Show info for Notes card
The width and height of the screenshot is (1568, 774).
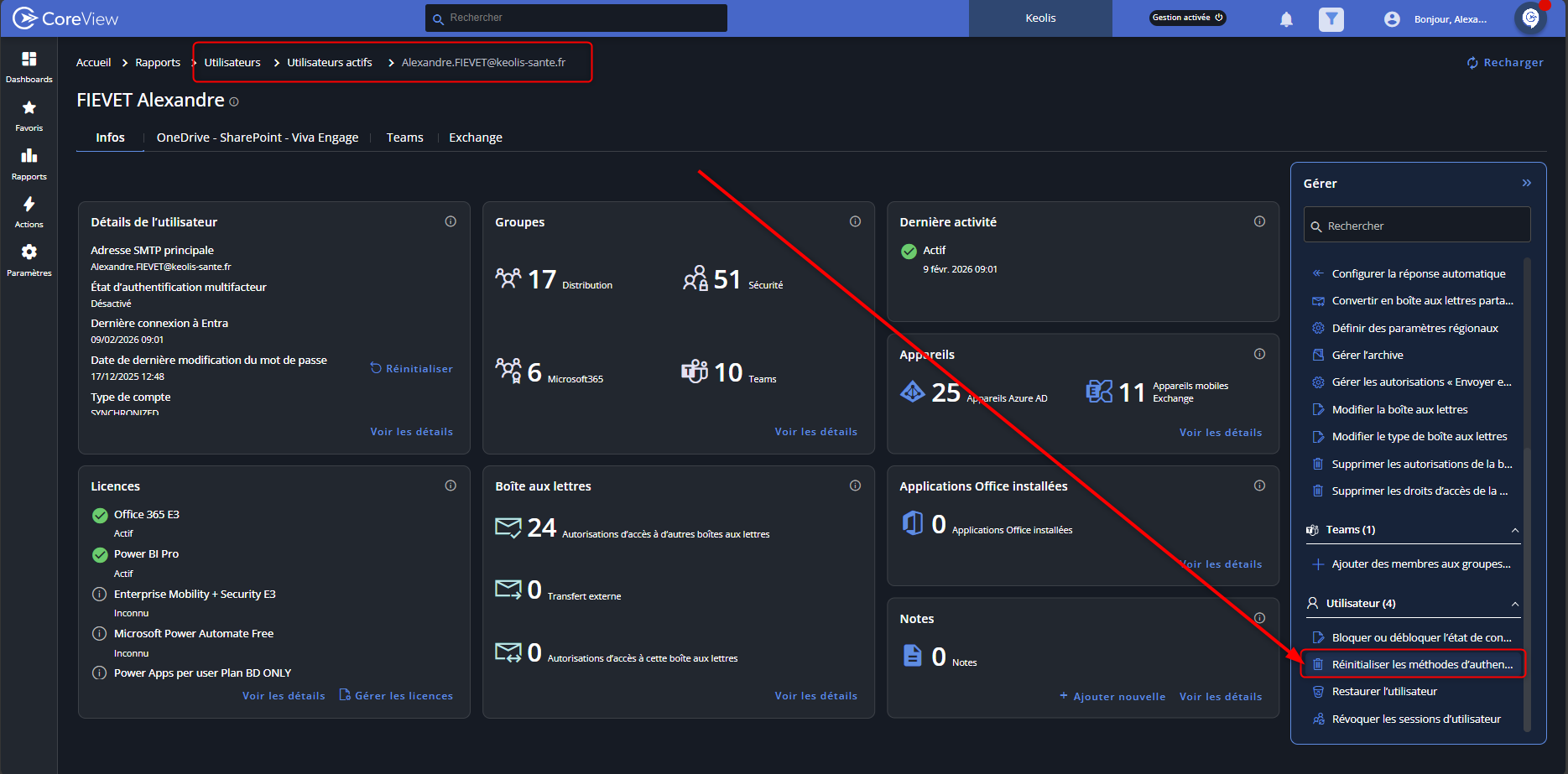(x=1259, y=618)
